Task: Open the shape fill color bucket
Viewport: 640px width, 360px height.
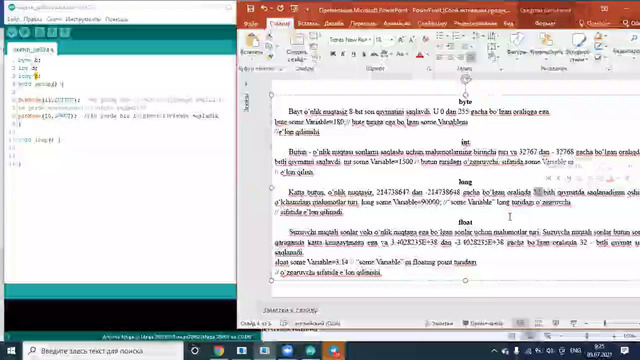Action: click(599, 36)
